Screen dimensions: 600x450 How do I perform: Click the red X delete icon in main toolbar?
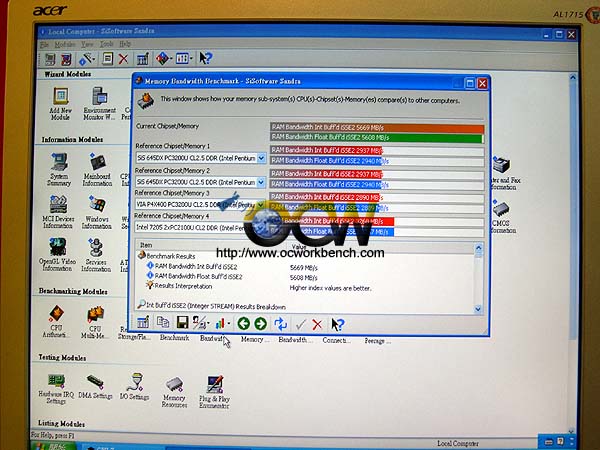click(x=123, y=59)
